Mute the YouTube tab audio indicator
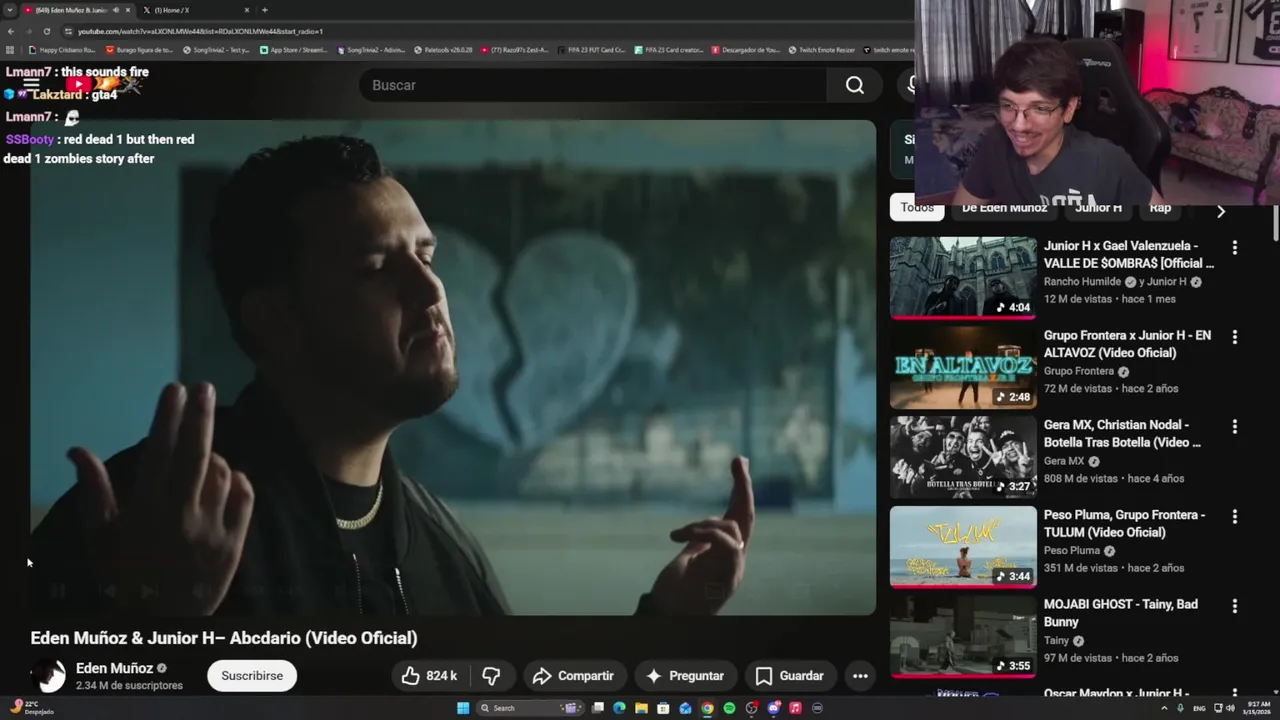The width and height of the screenshot is (1280, 720). click(115, 10)
